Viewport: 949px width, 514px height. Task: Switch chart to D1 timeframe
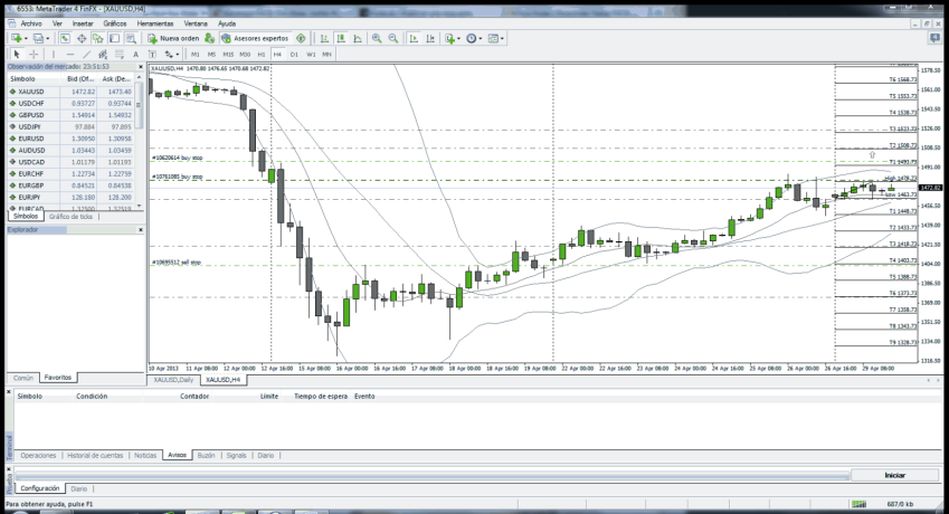click(x=294, y=54)
